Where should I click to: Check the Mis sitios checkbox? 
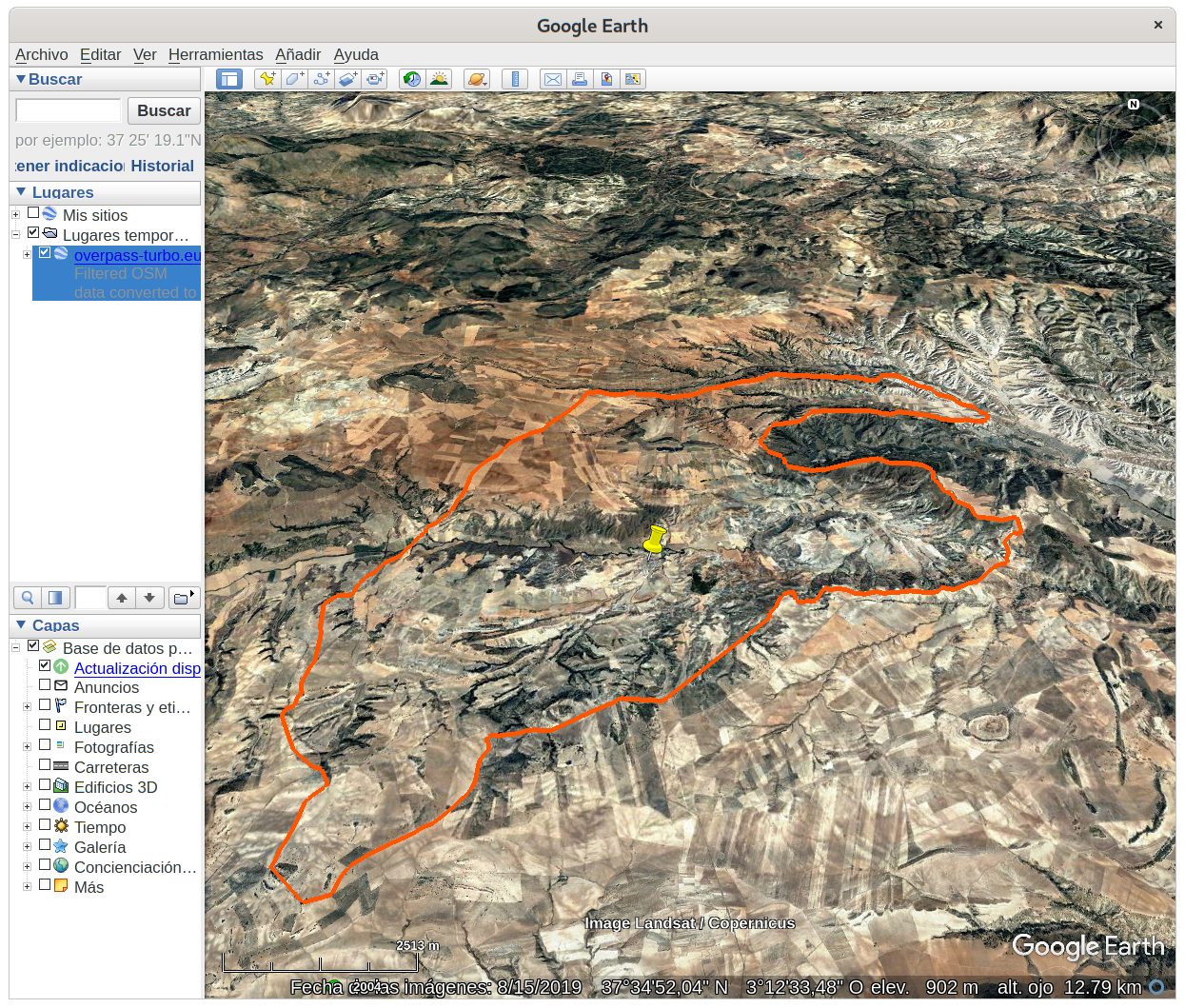[x=33, y=213]
